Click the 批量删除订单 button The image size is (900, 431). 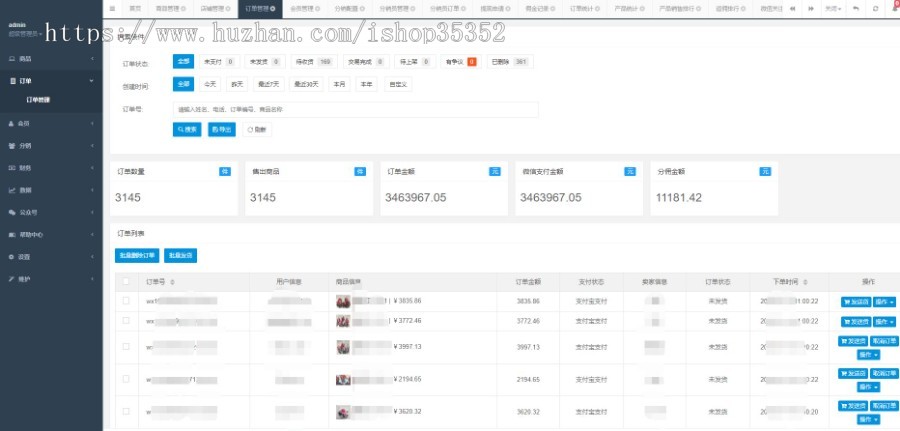tap(137, 255)
